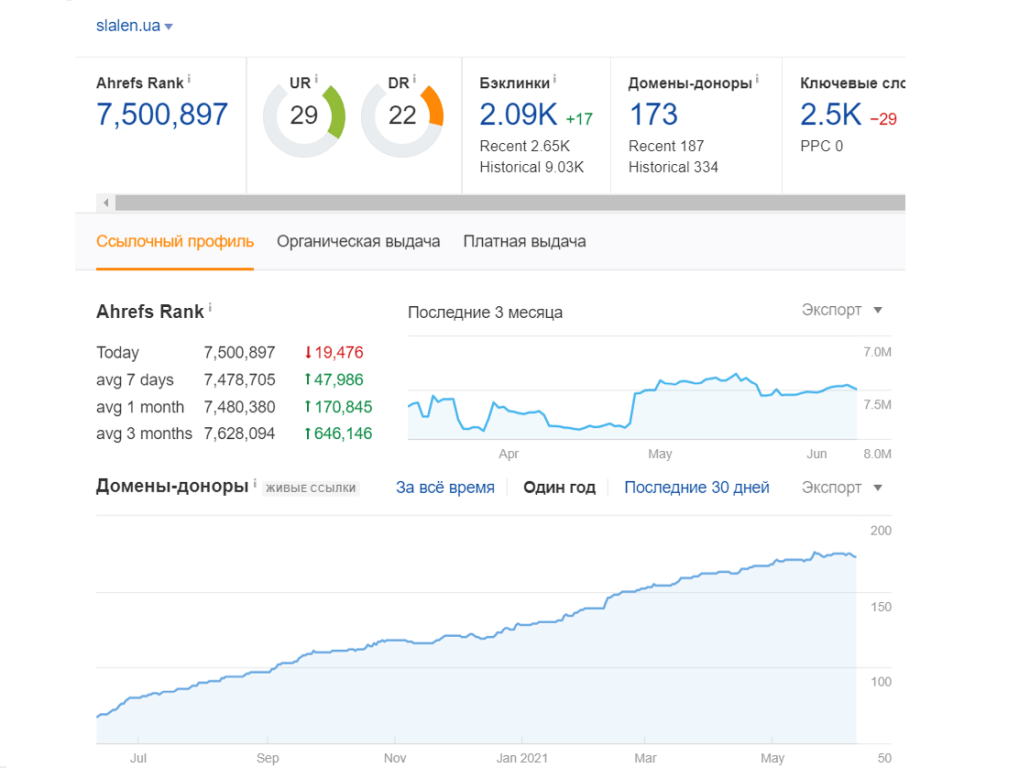Click the живые ссылки badge

point(311,488)
